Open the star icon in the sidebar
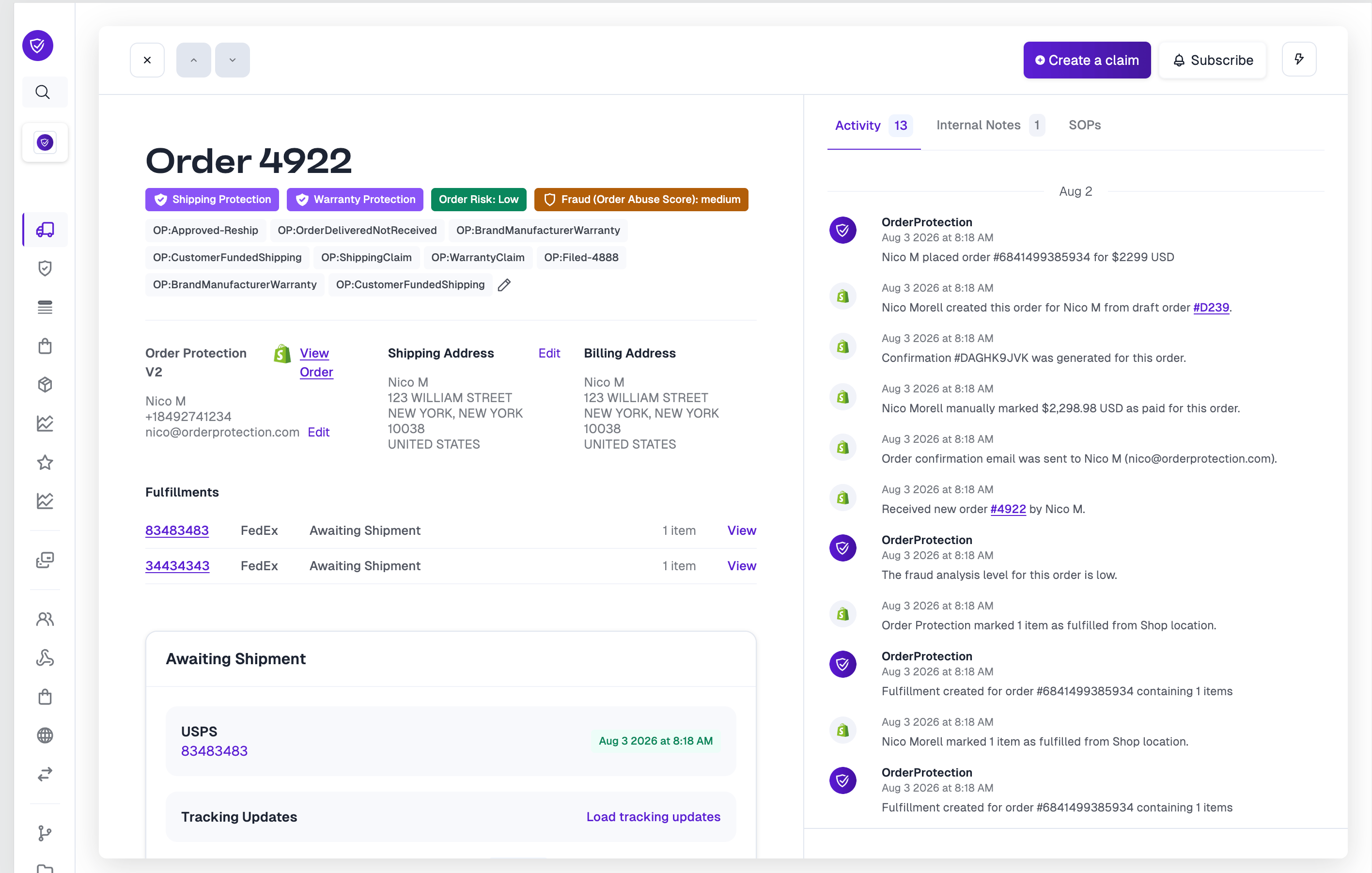Image resolution: width=1372 pixels, height=873 pixels. [x=45, y=462]
